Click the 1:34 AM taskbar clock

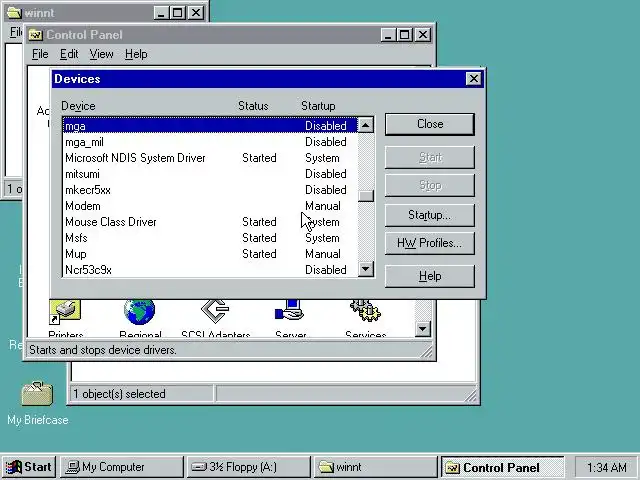tap(607, 467)
